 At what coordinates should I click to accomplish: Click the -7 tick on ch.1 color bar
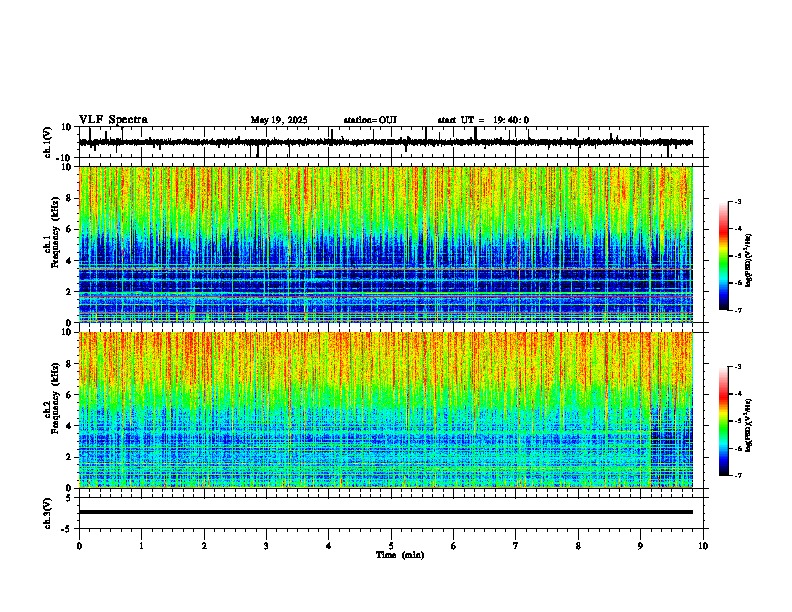(738, 311)
